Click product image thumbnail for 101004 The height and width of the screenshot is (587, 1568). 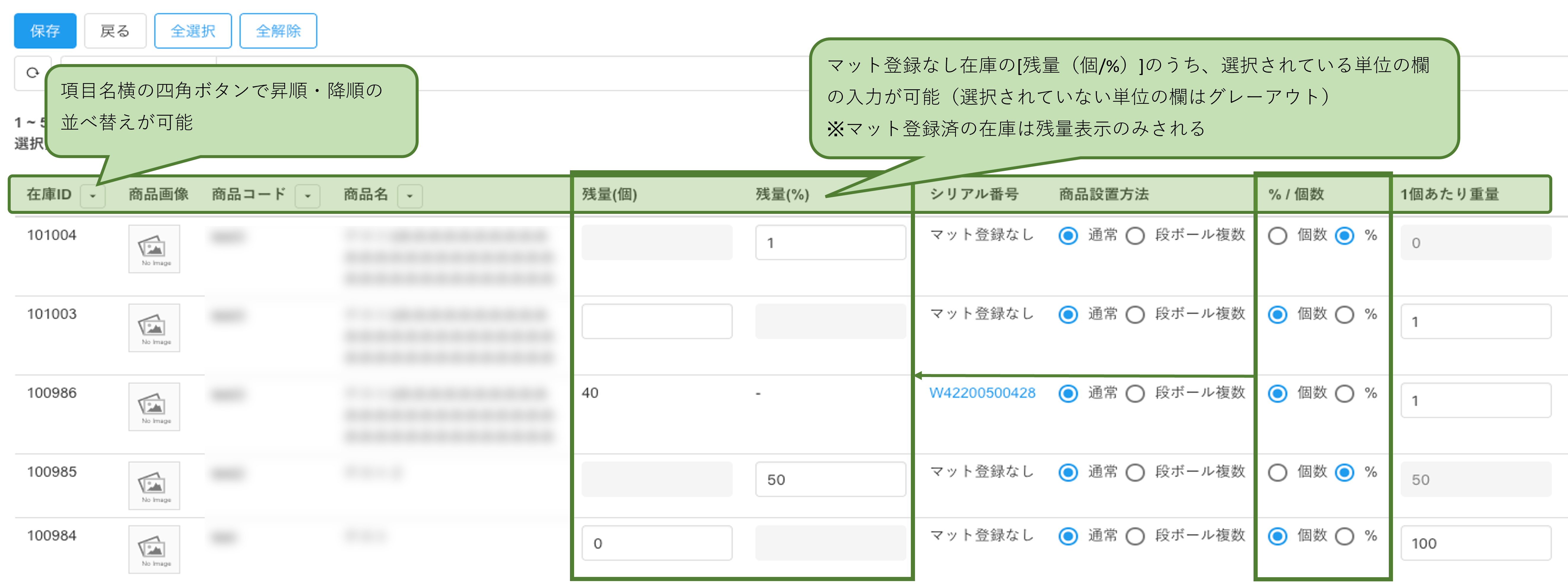[x=154, y=249]
